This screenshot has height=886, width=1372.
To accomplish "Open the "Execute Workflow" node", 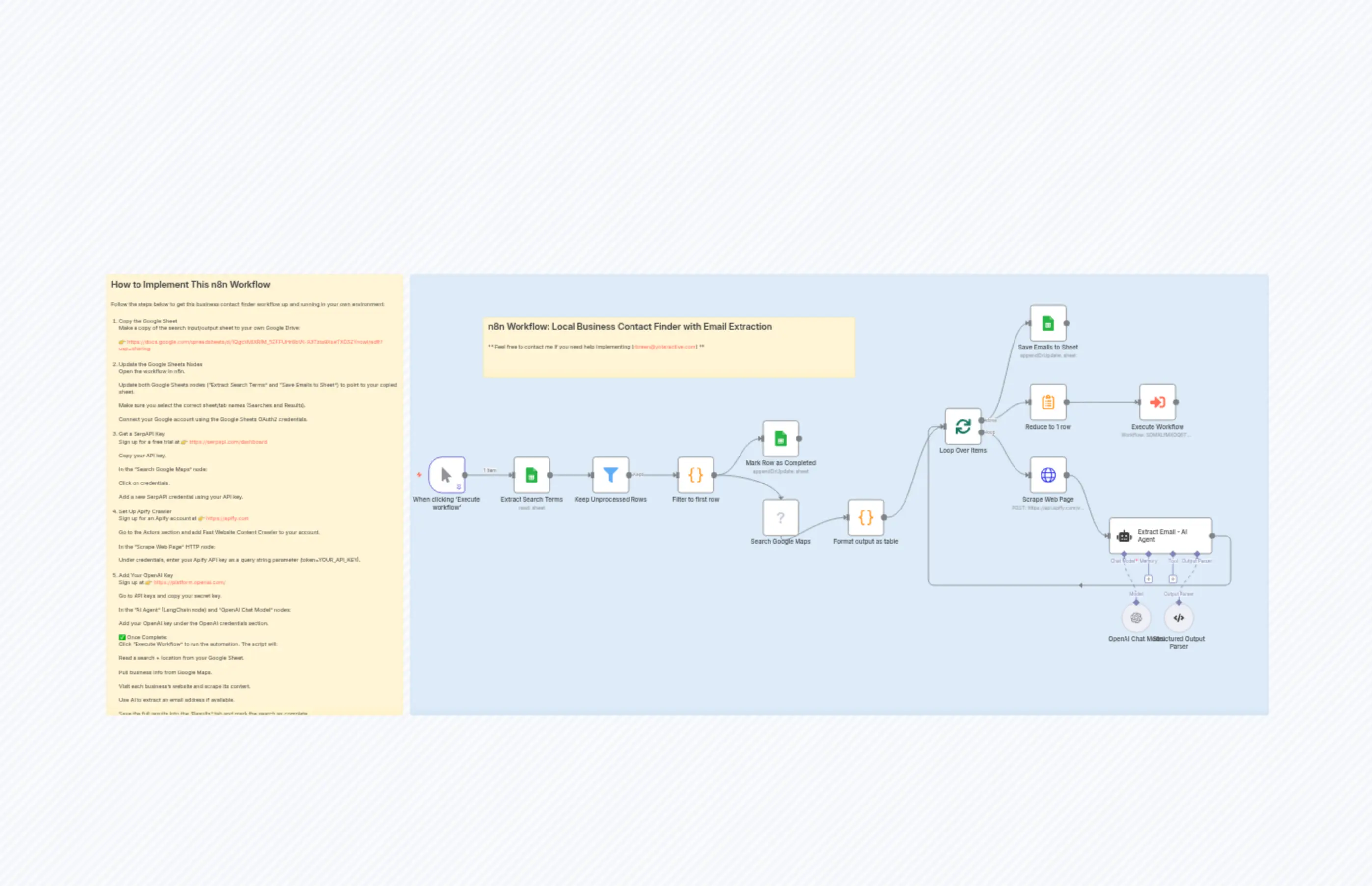I will click(x=1158, y=403).
